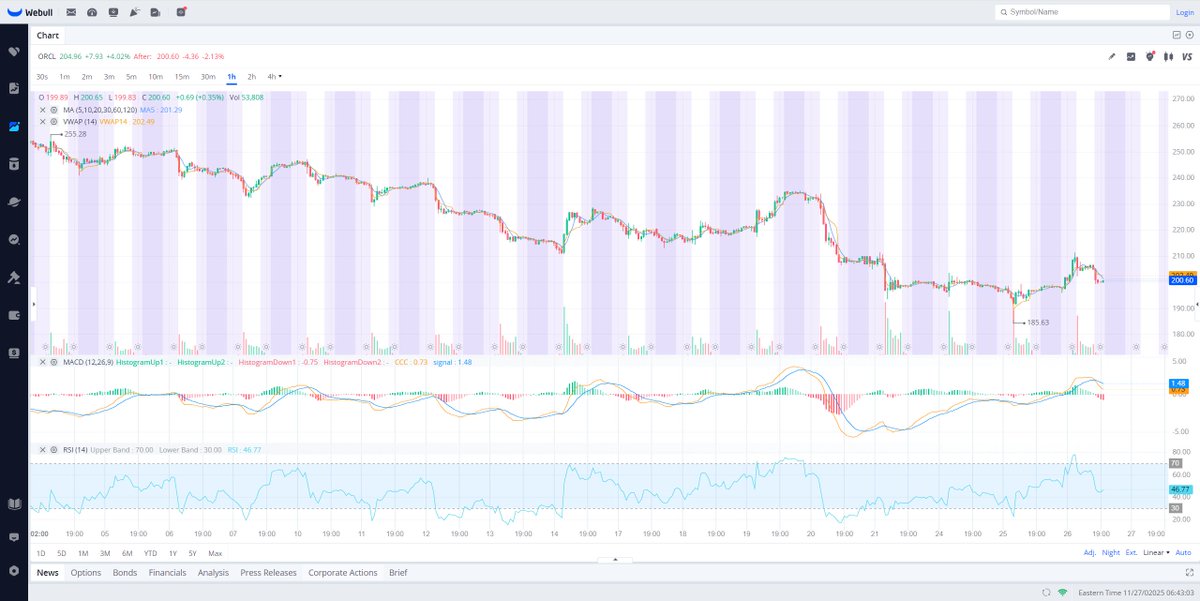Click the wifi connection icon in status bar
Viewport: 1200px width, 601px height.
tap(1062, 593)
